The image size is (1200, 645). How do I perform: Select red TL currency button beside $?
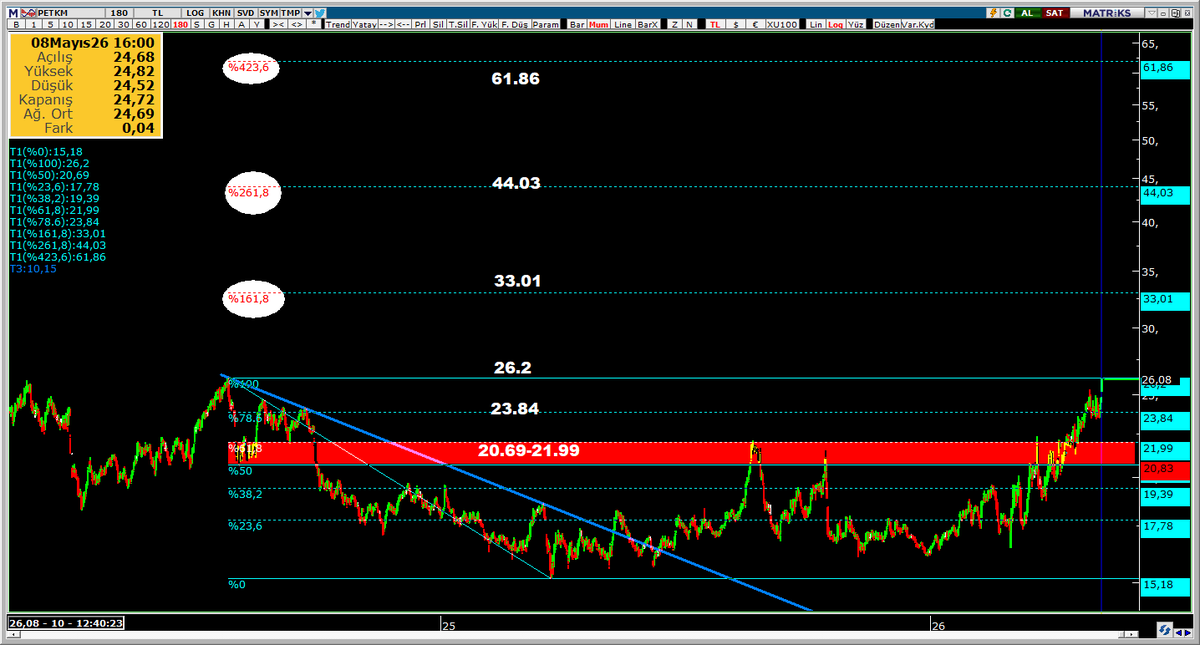pyautogui.click(x=715, y=24)
